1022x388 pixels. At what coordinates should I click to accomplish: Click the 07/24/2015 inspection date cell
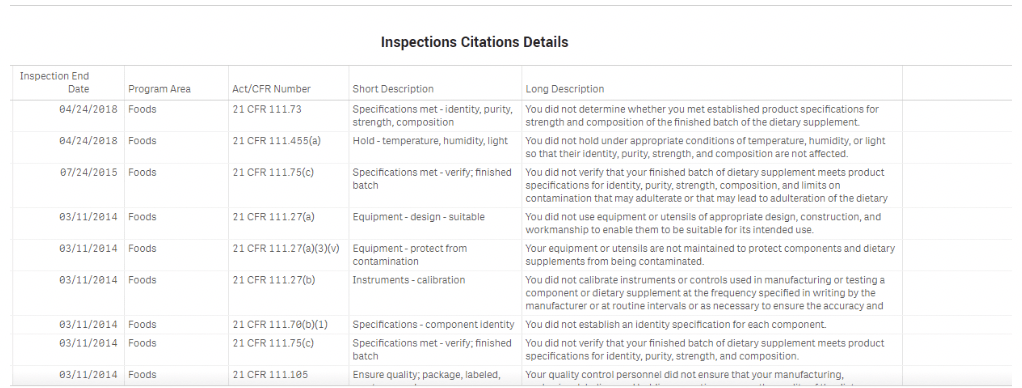(88, 172)
